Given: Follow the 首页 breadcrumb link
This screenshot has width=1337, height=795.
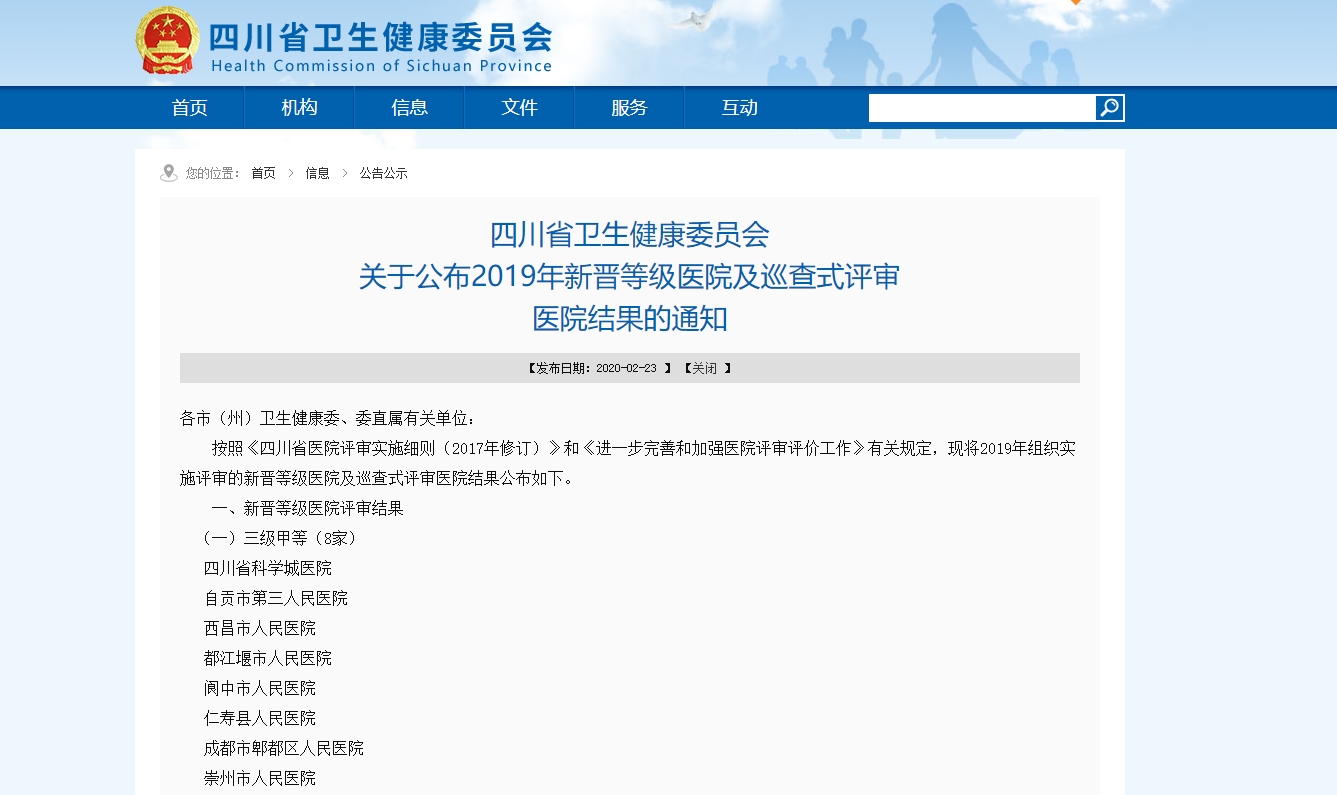Looking at the screenshot, I should 263,173.
